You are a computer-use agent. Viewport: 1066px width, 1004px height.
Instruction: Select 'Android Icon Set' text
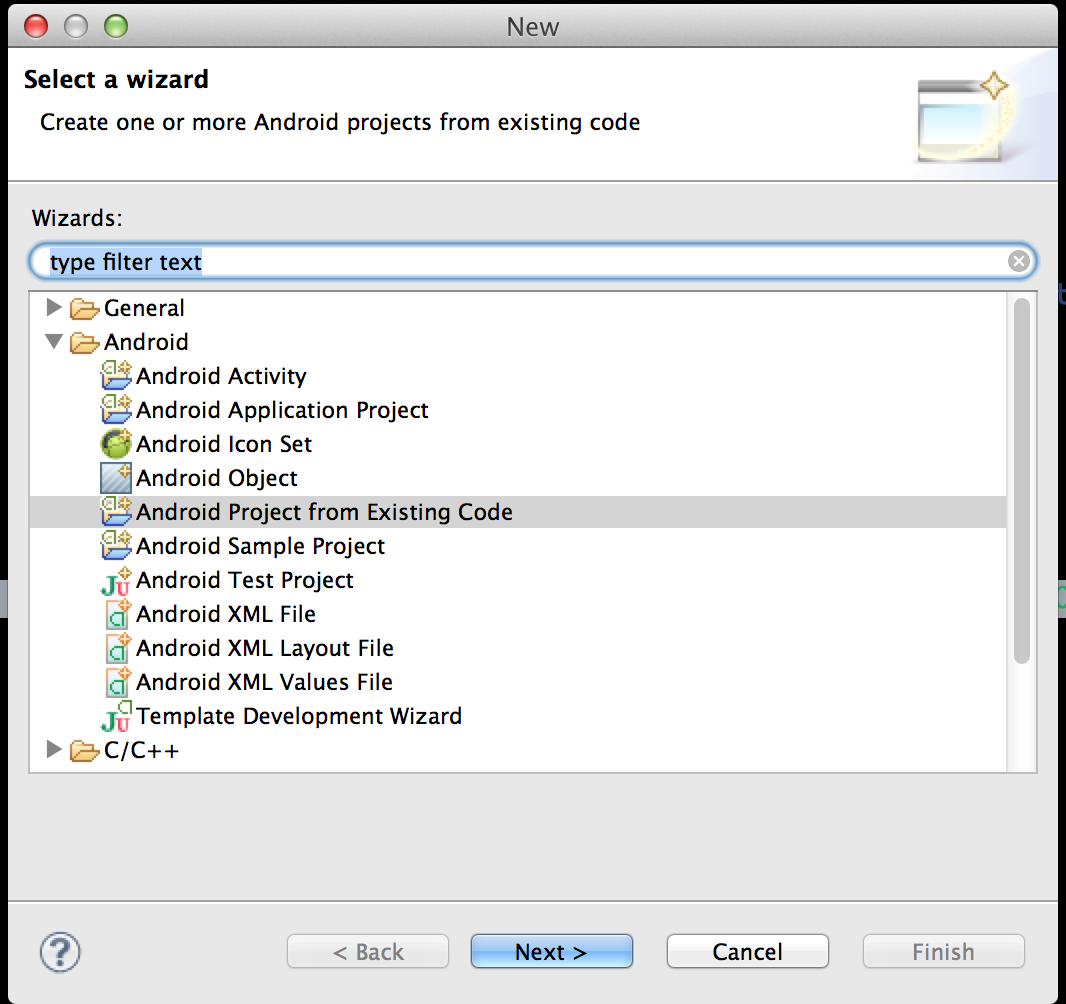click(x=224, y=444)
